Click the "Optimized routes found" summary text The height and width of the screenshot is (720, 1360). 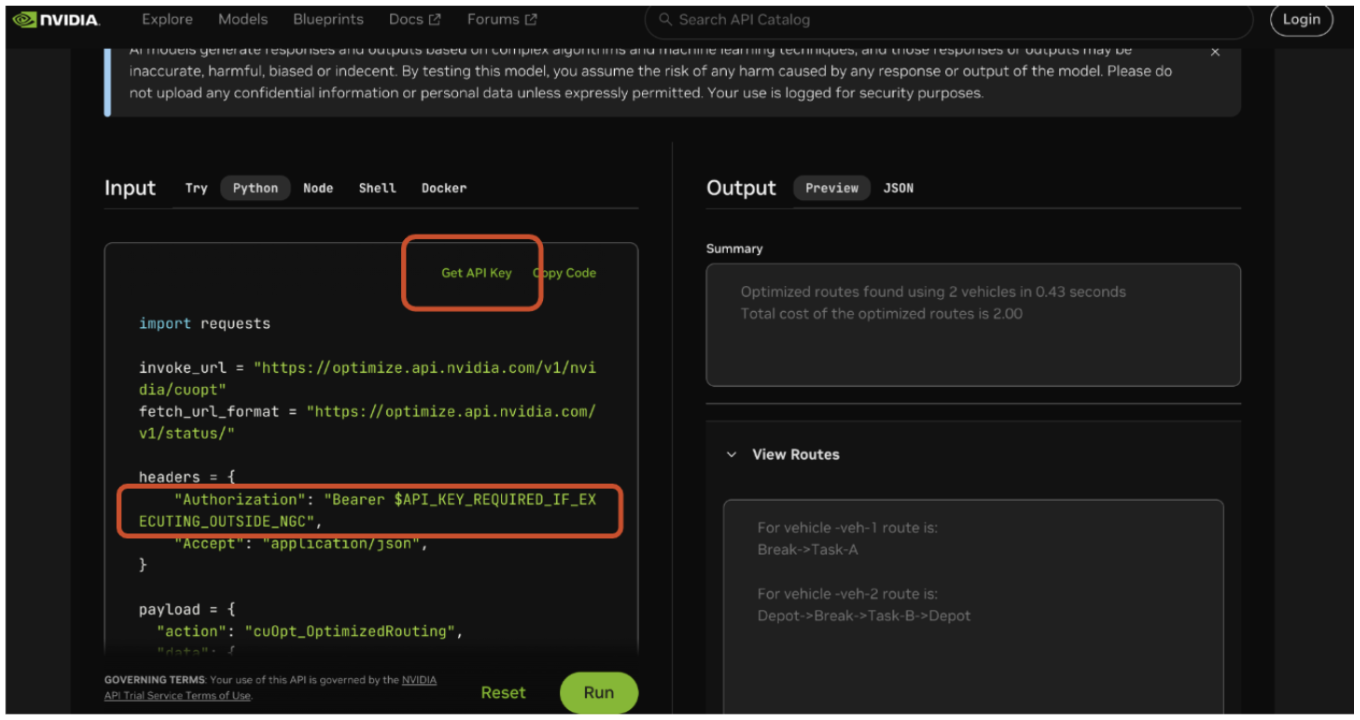933,292
